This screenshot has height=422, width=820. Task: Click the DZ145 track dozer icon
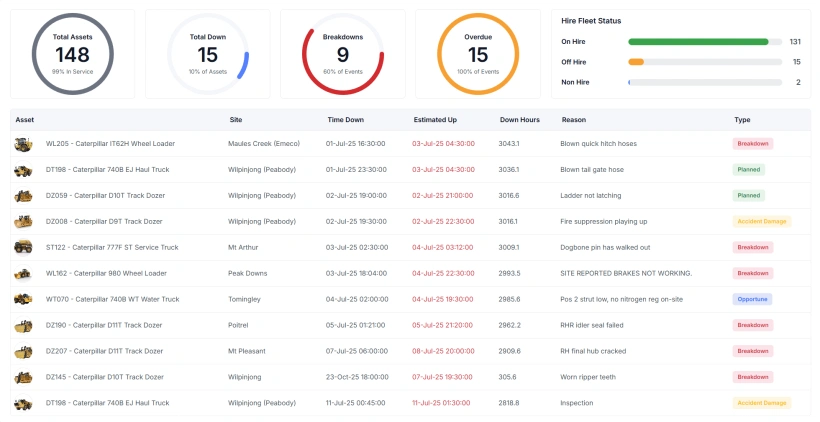coord(22,377)
